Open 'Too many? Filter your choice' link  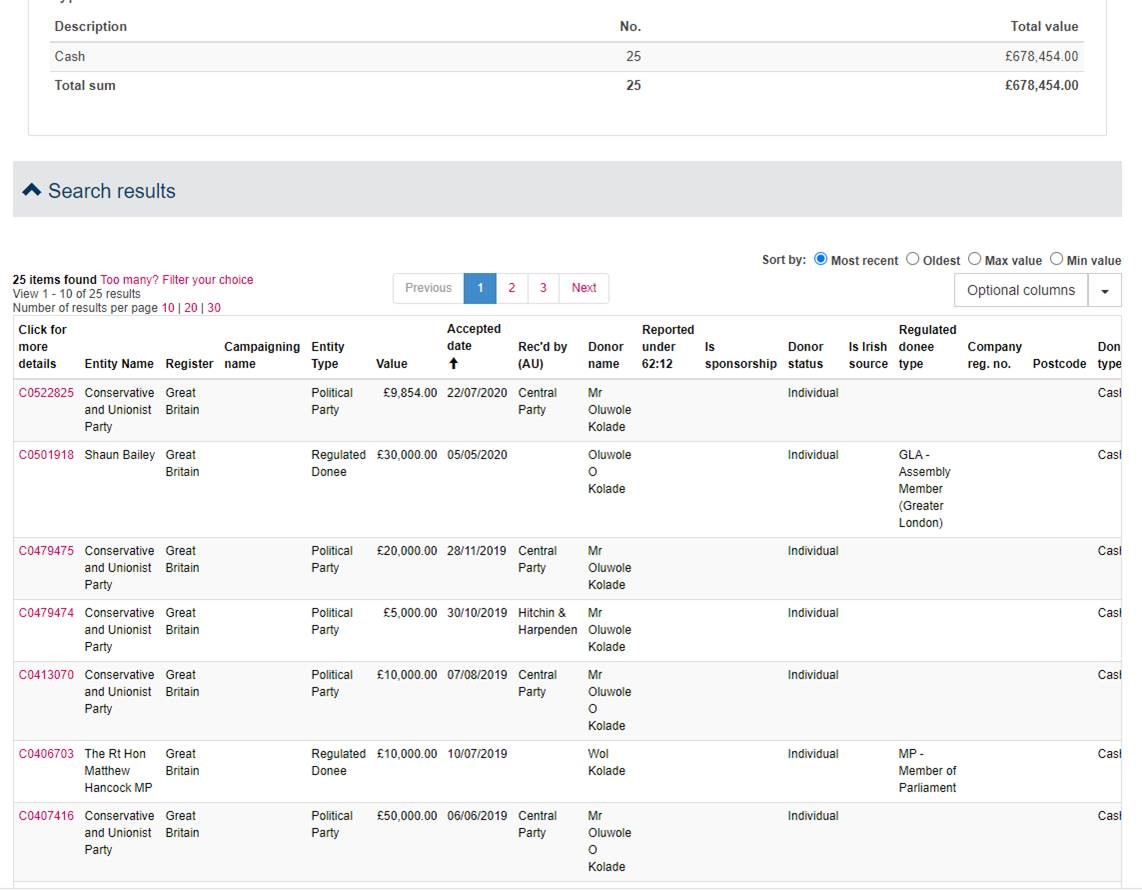click(x=177, y=280)
